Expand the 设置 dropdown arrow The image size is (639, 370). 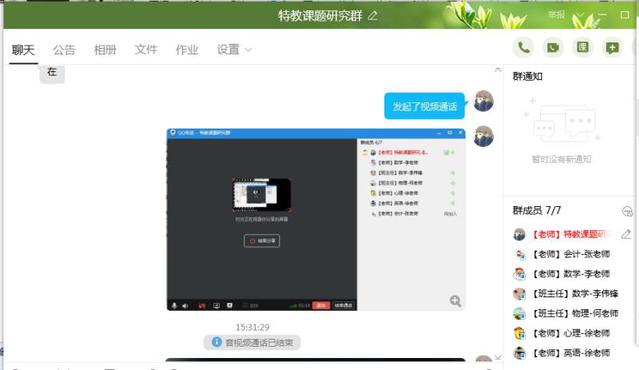tap(248, 50)
